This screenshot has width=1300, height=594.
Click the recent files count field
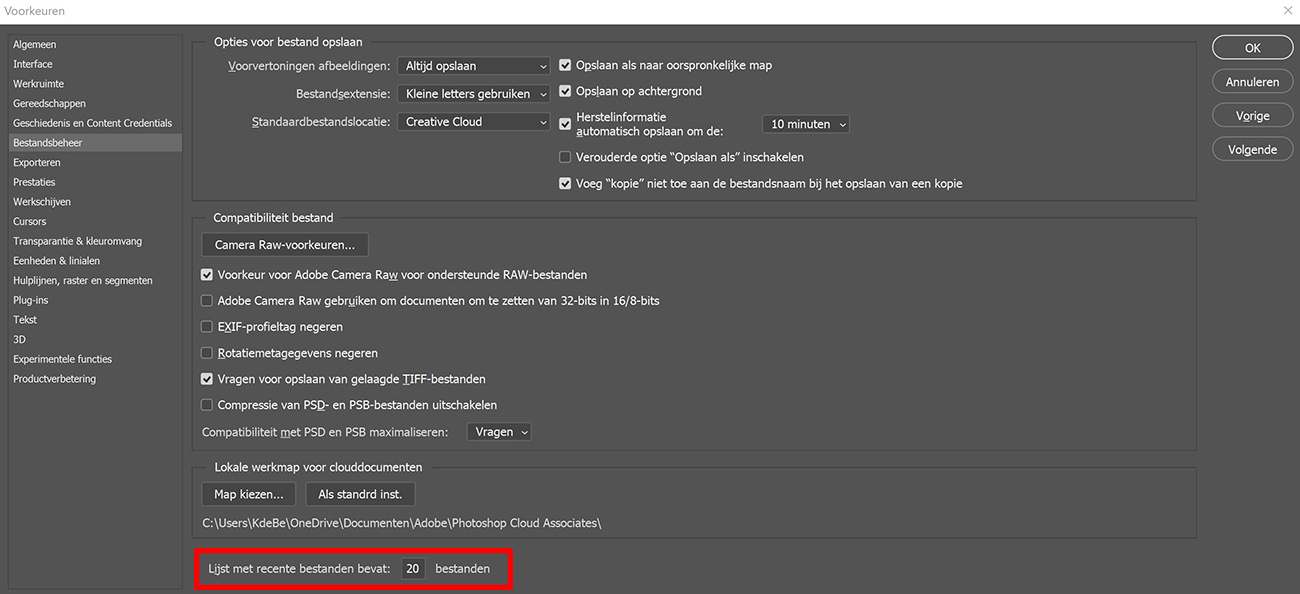pyautogui.click(x=413, y=569)
